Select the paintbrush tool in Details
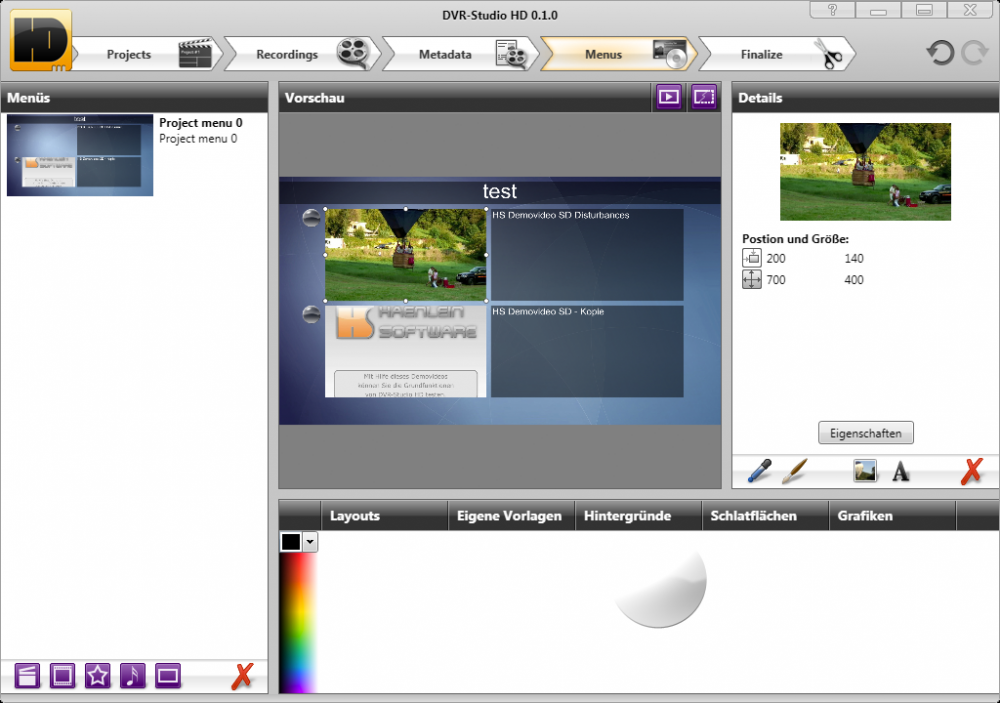The image size is (1000, 703). click(794, 471)
